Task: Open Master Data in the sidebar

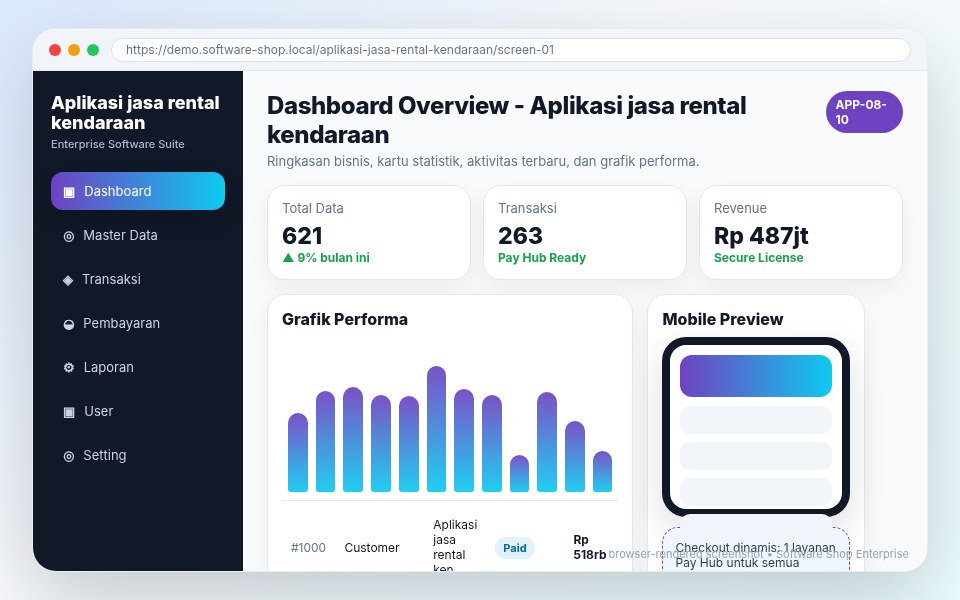Action: coord(138,235)
